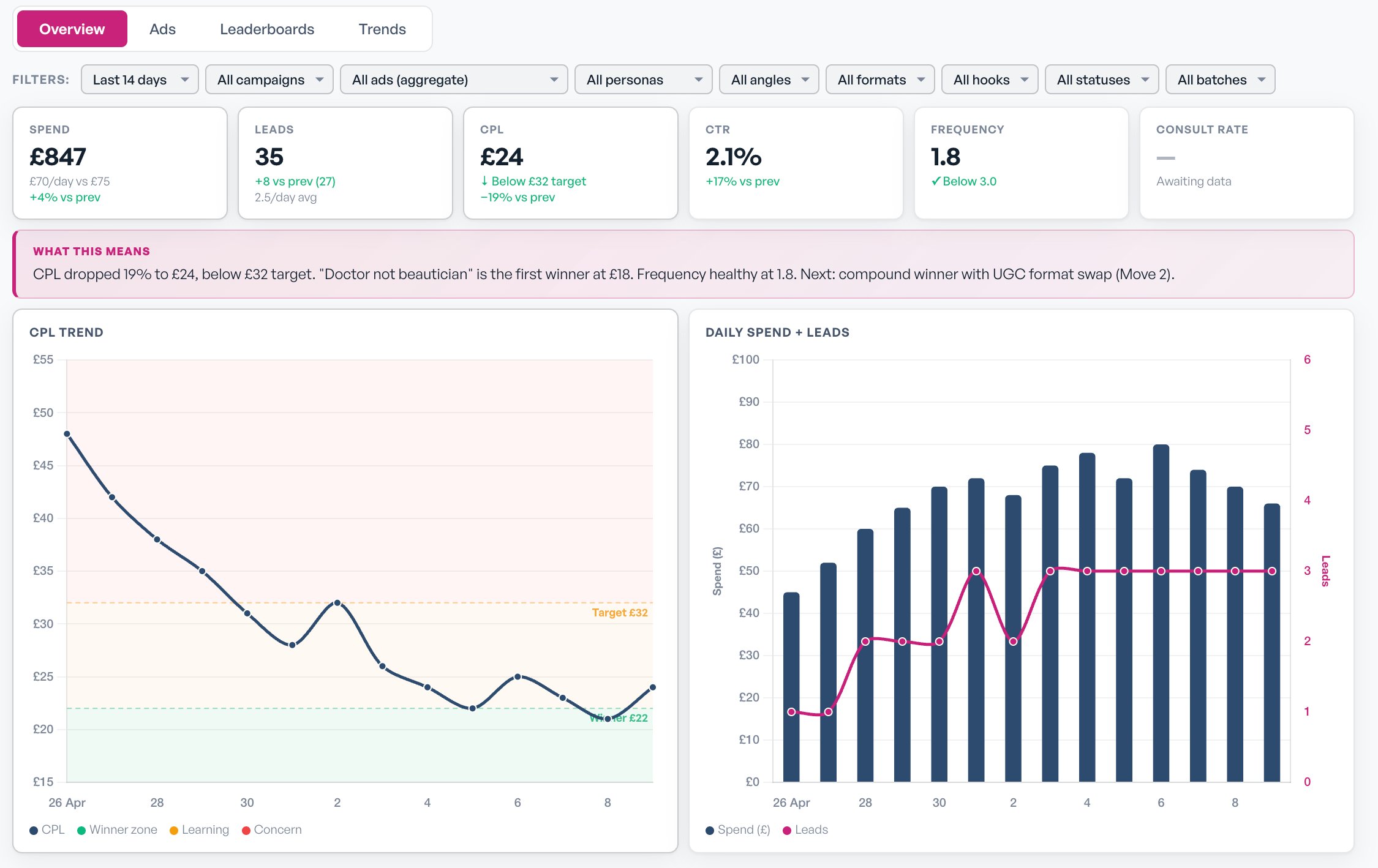Image resolution: width=1378 pixels, height=868 pixels.
Task: Open the Last 14 days date dropdown
Action: coord(140,80)
